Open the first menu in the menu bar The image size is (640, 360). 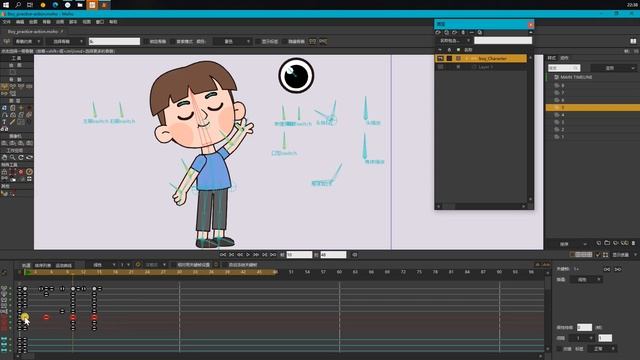pos(7,22)
